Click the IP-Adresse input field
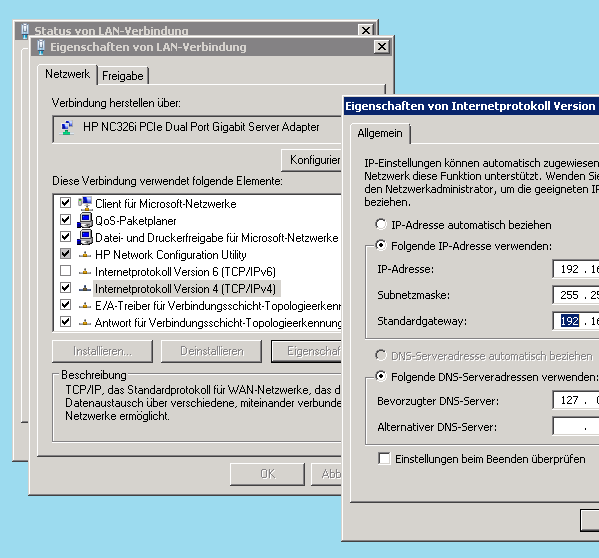599x558 pixels. (x=576, y=269)
